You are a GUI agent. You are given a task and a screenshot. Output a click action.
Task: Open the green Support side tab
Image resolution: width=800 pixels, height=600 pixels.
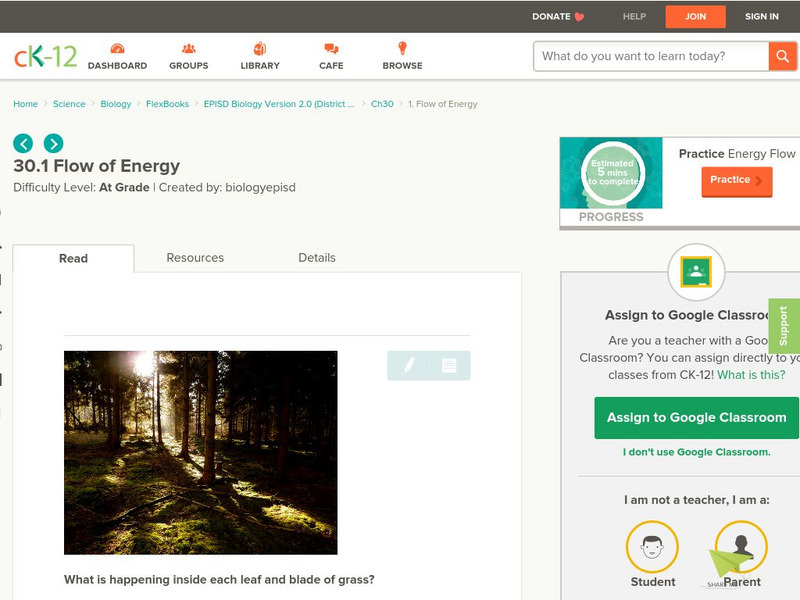[x=784, y=326]
